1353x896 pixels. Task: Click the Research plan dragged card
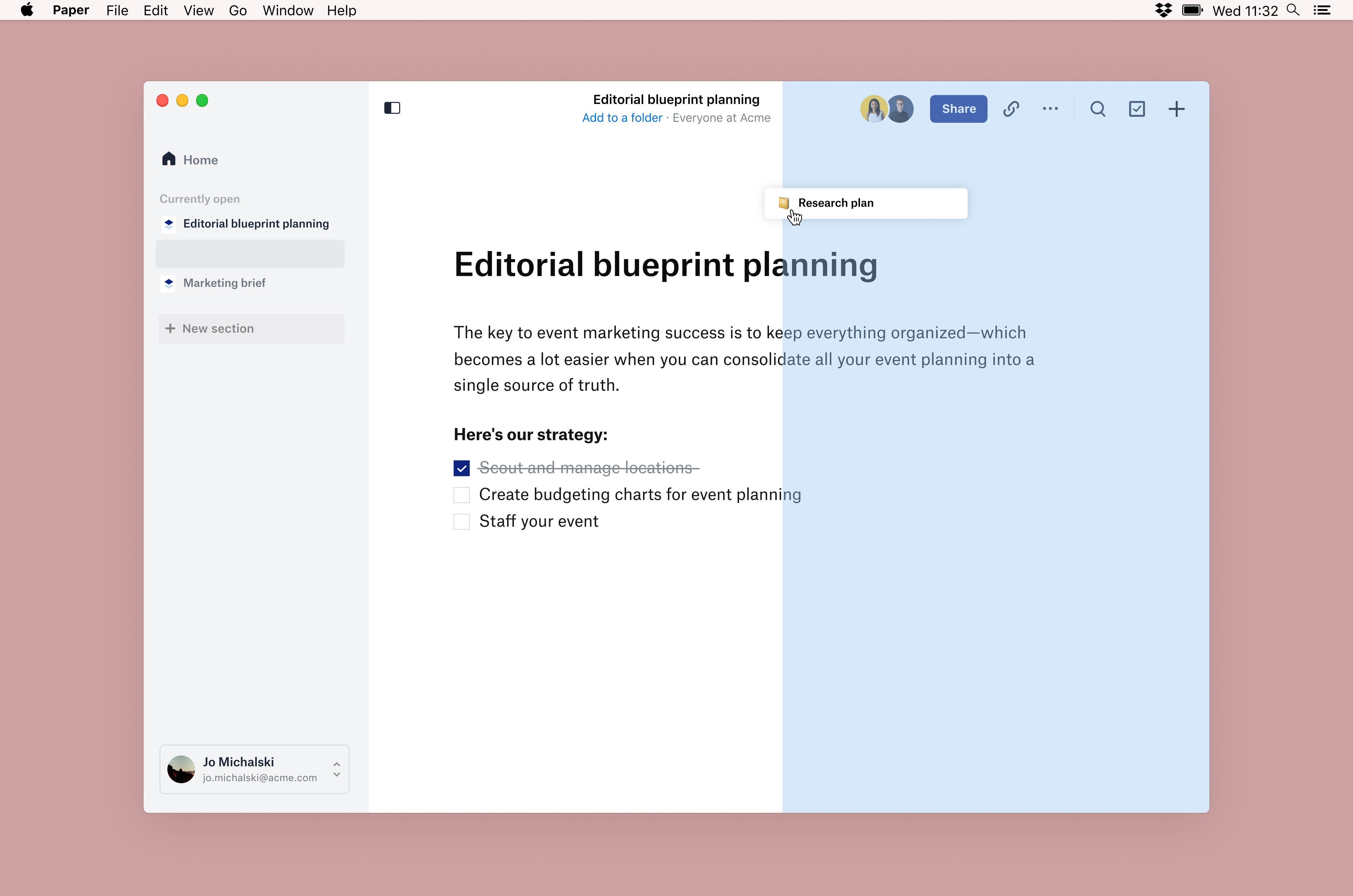[866, 203]
